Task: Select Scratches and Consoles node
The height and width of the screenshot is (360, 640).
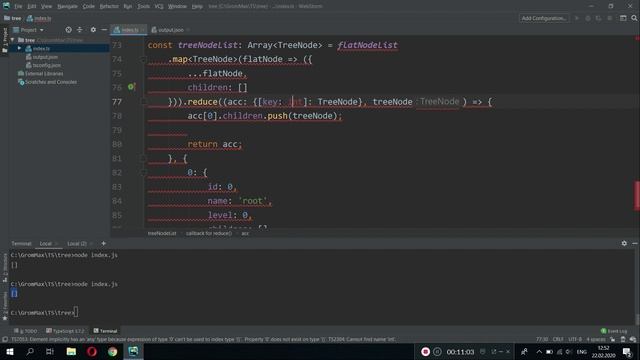Action: point(47,82)
